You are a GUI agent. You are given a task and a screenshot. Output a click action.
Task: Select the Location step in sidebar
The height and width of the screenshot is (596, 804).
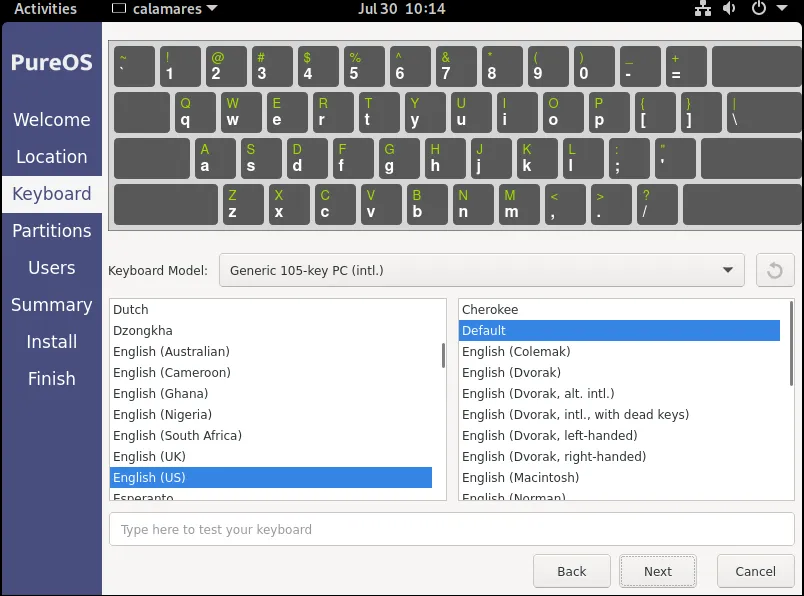(51, 157)
